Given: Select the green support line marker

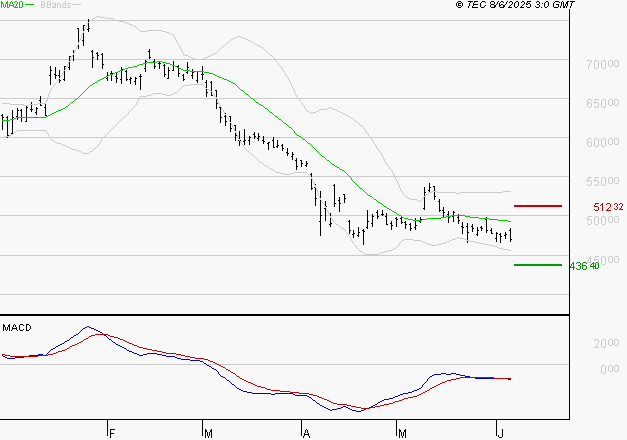Looking at the screenshot, I should [538, 265].
